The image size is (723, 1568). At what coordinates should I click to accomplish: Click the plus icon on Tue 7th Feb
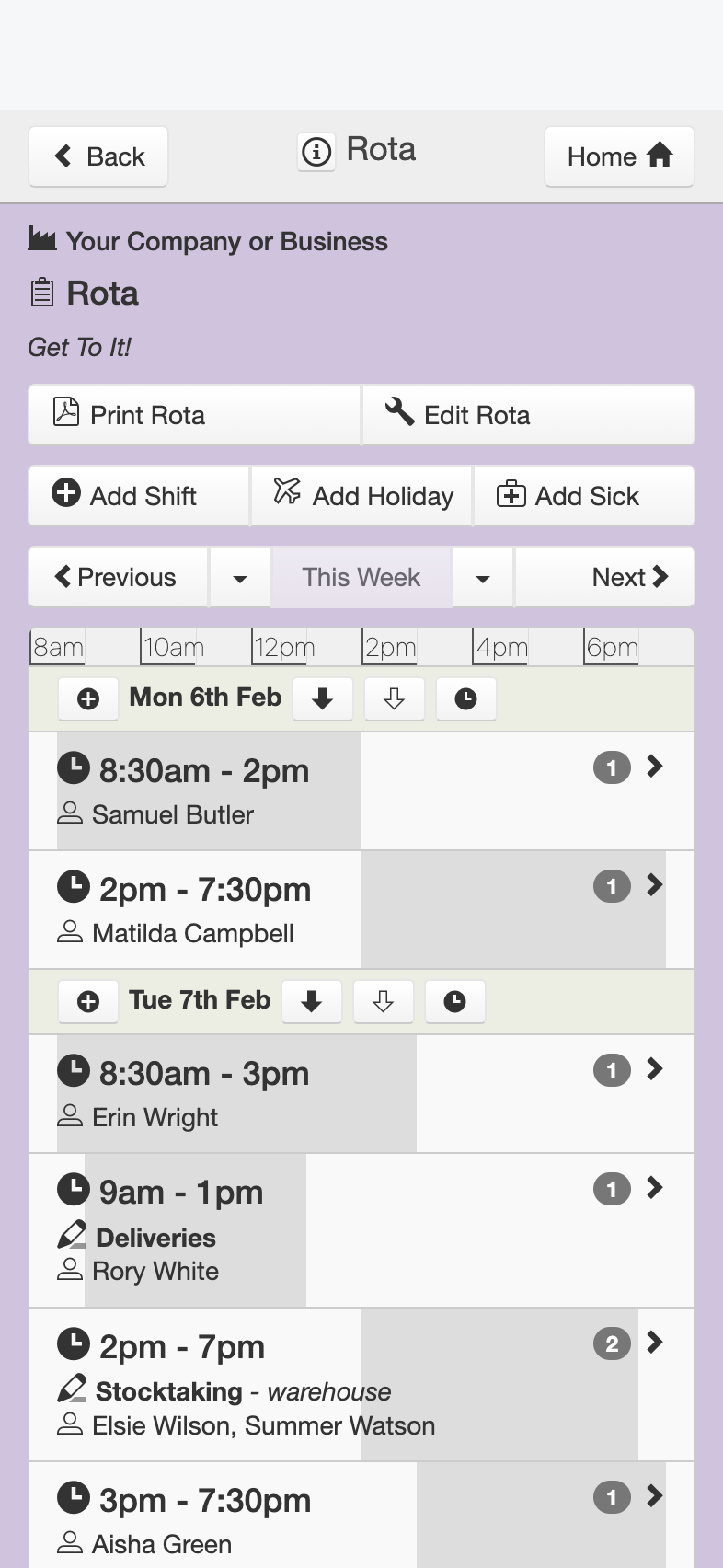(x=88, y=1001)
